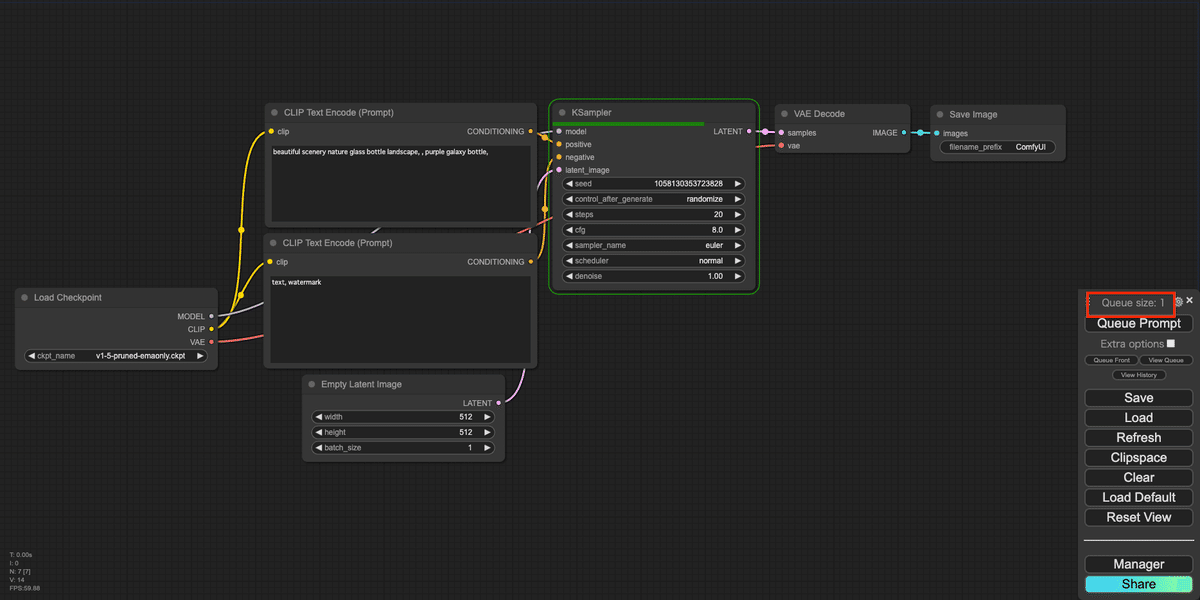The width and height of the screenshot is (1200, 600).
Task: Open the View Queue list
Action: point(1166,360)
